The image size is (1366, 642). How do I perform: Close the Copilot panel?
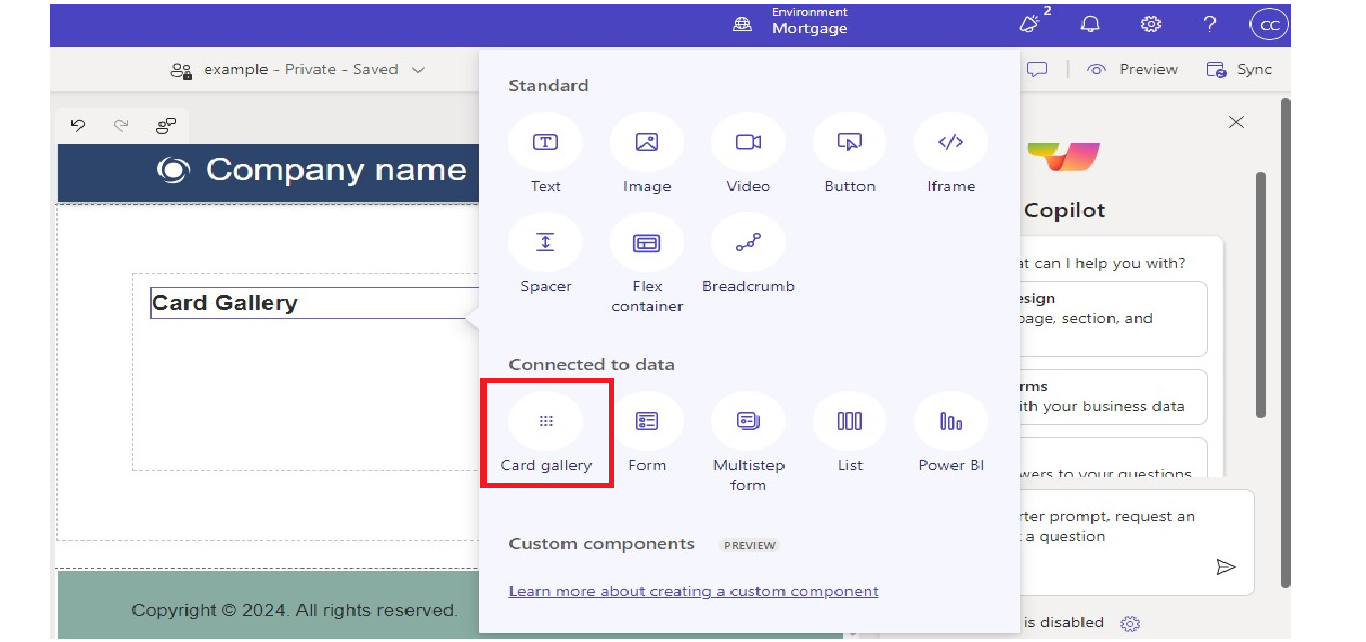[1236, 122]
